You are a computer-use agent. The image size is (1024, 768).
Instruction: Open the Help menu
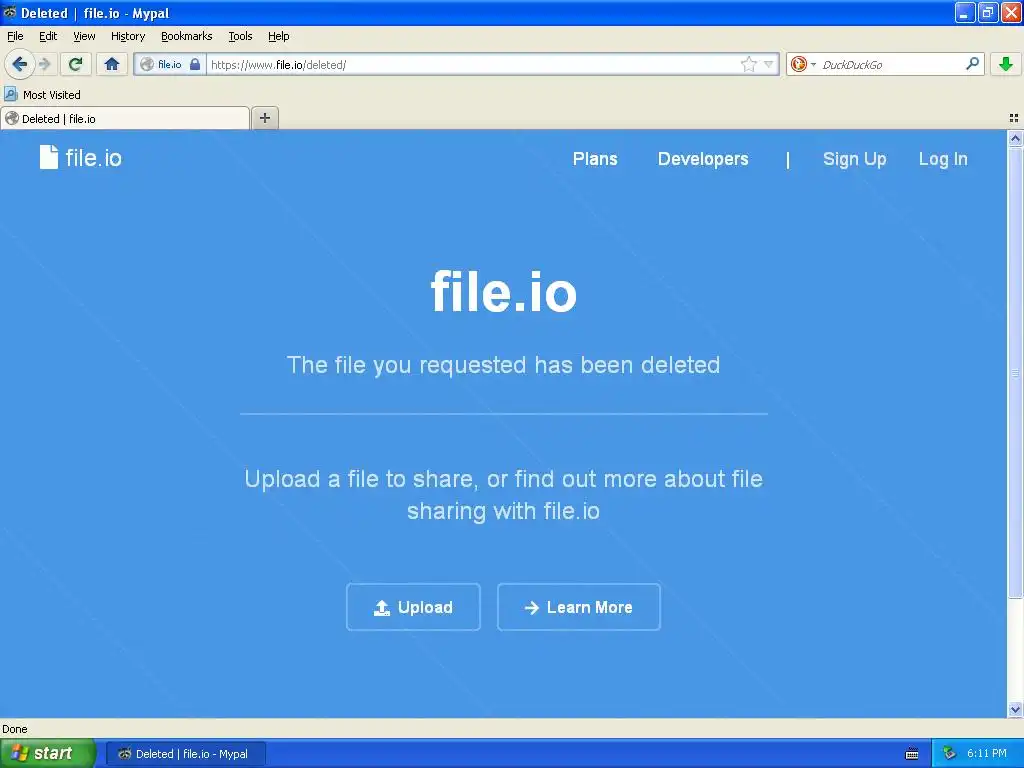[x=278, y=36]
